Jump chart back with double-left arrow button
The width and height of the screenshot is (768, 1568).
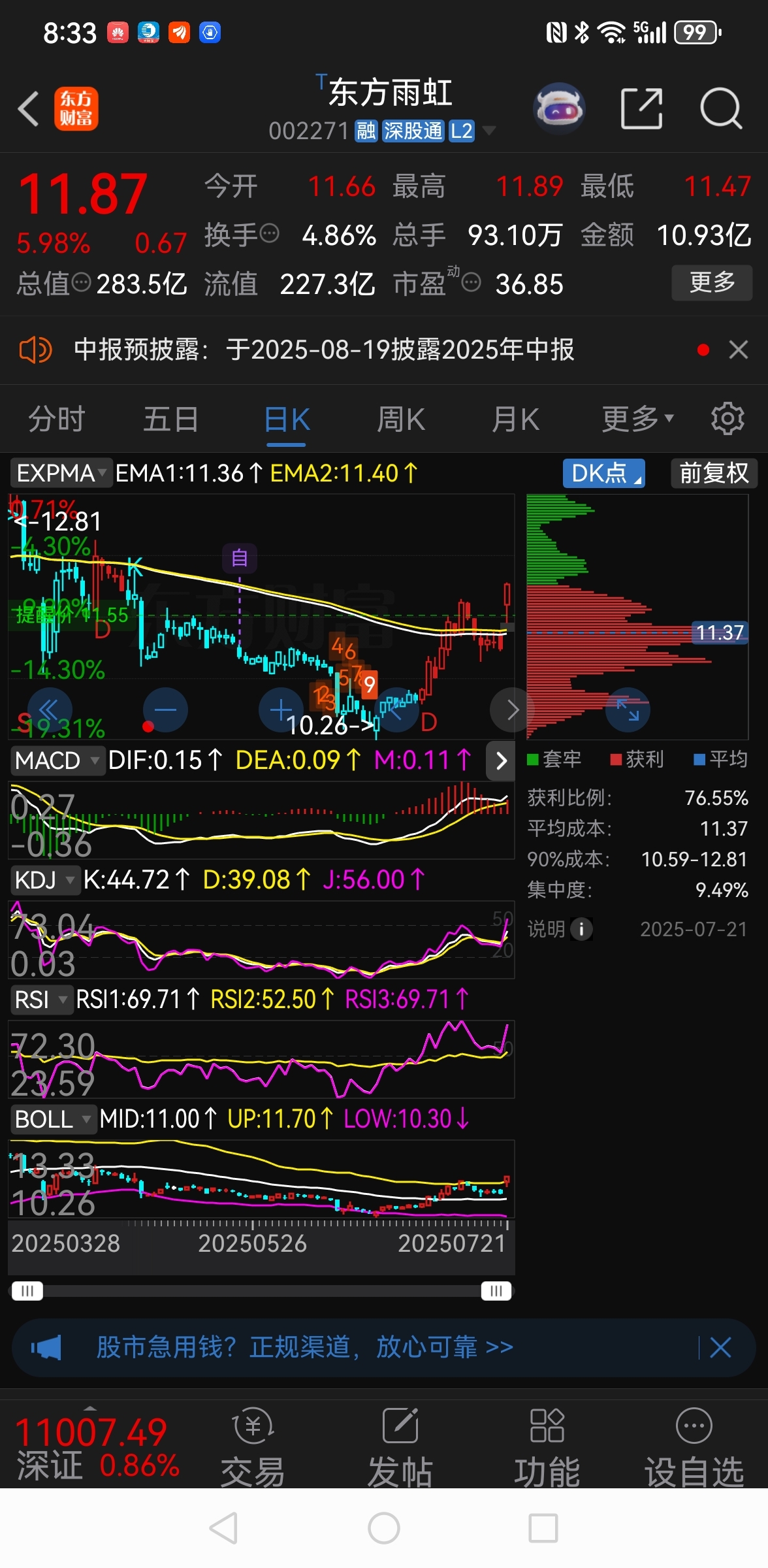pyautogui.click(x=49, y=710)
